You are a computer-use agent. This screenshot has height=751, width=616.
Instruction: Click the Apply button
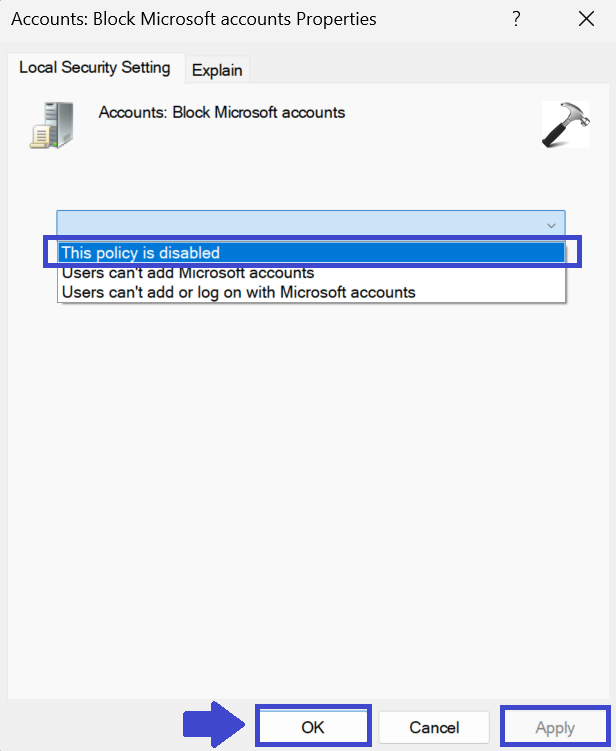pos(555,727)
